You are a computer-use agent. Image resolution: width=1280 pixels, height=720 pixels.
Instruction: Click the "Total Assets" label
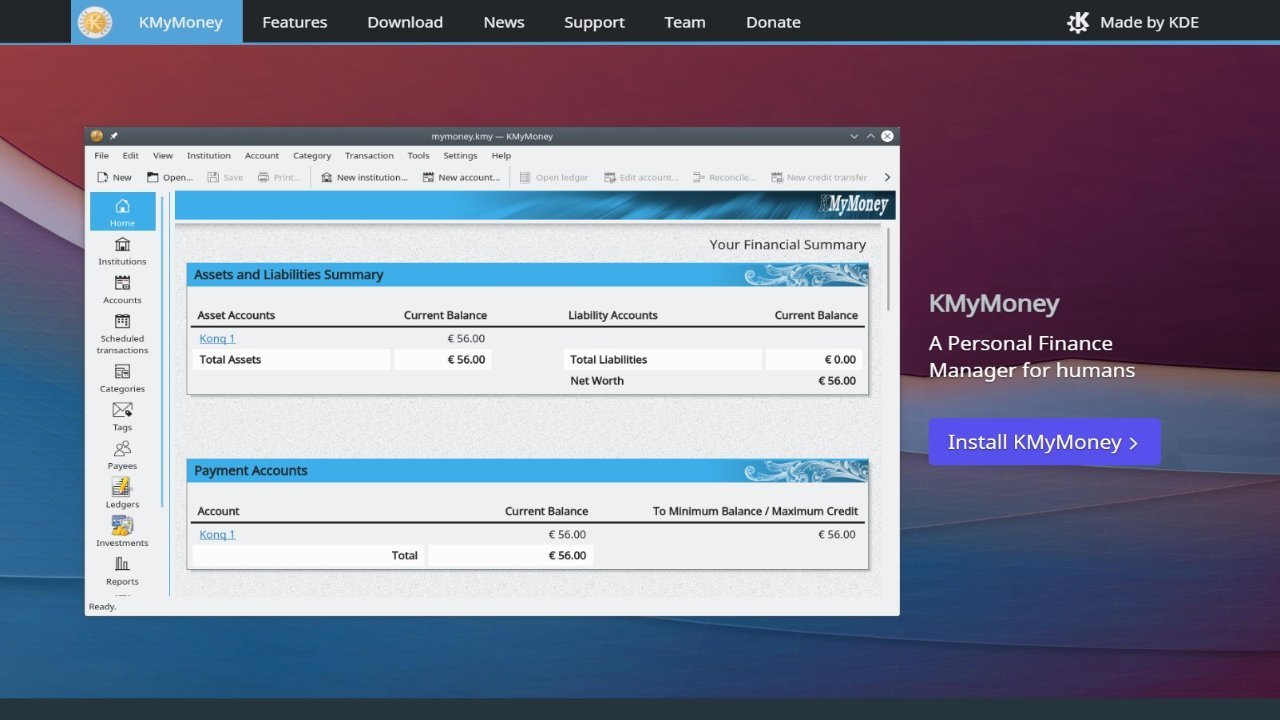click(x=230, y=360)
